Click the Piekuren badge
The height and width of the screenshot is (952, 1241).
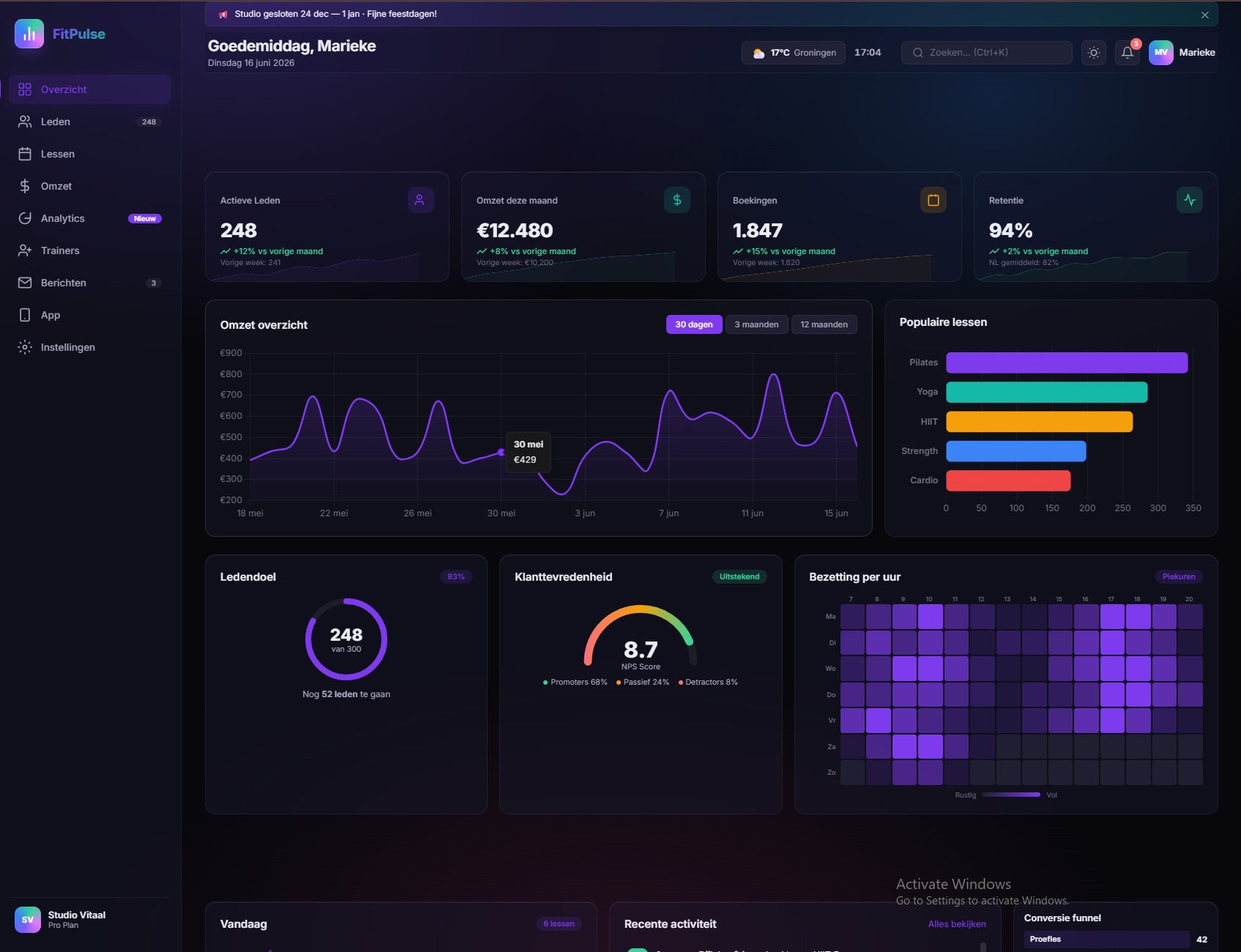click(1179, 576)
